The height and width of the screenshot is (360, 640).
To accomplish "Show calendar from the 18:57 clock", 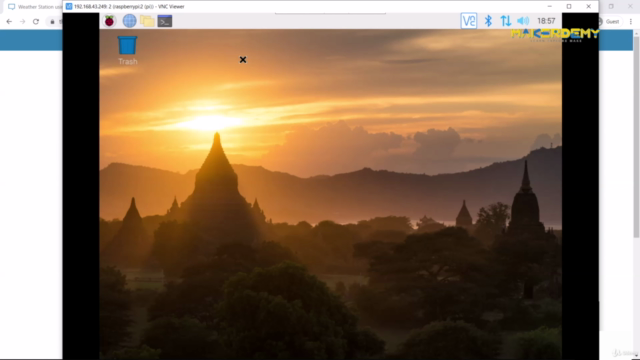I will pyautogui.click(x=546, y=21).
